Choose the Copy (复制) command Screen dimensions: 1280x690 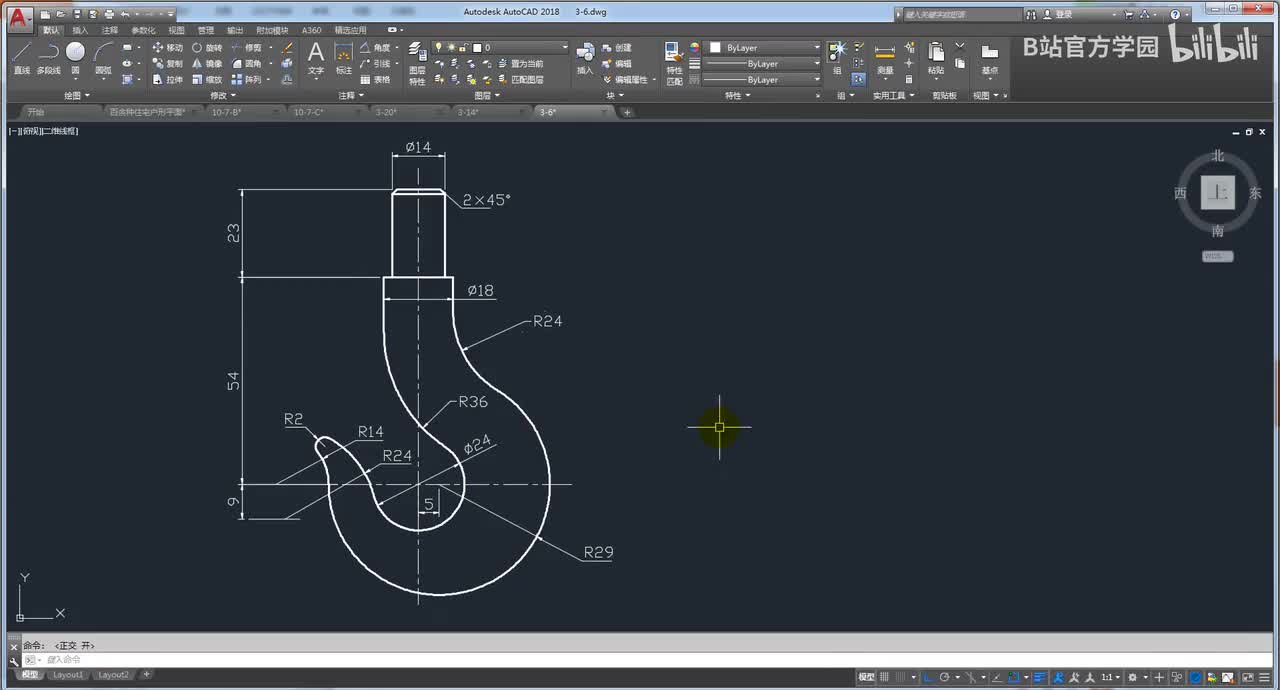167,63
